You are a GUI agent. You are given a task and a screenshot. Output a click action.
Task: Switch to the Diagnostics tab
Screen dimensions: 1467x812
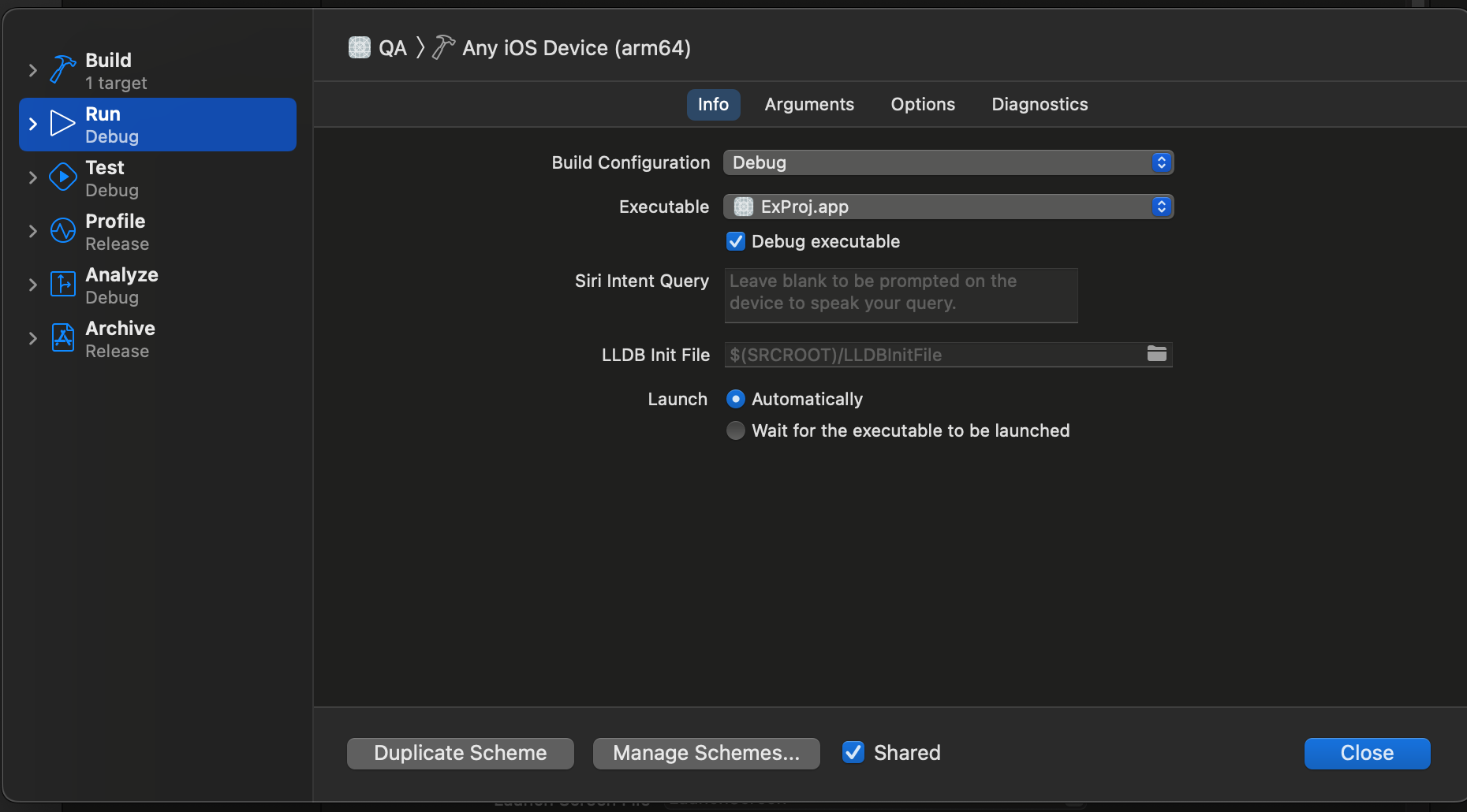click(x=1040, y=104)
